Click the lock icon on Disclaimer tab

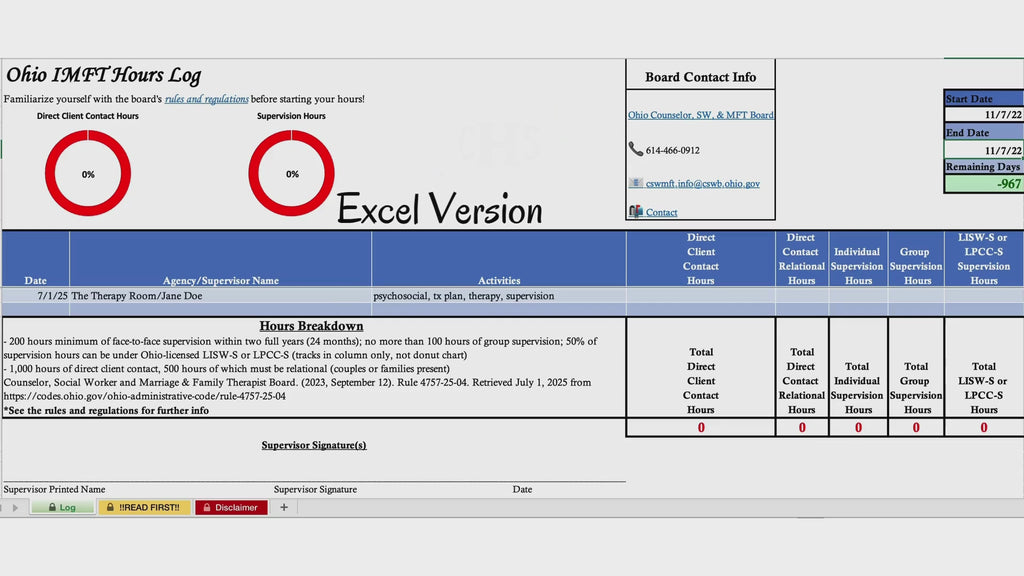pyautogui.click(x=207, y=507)
